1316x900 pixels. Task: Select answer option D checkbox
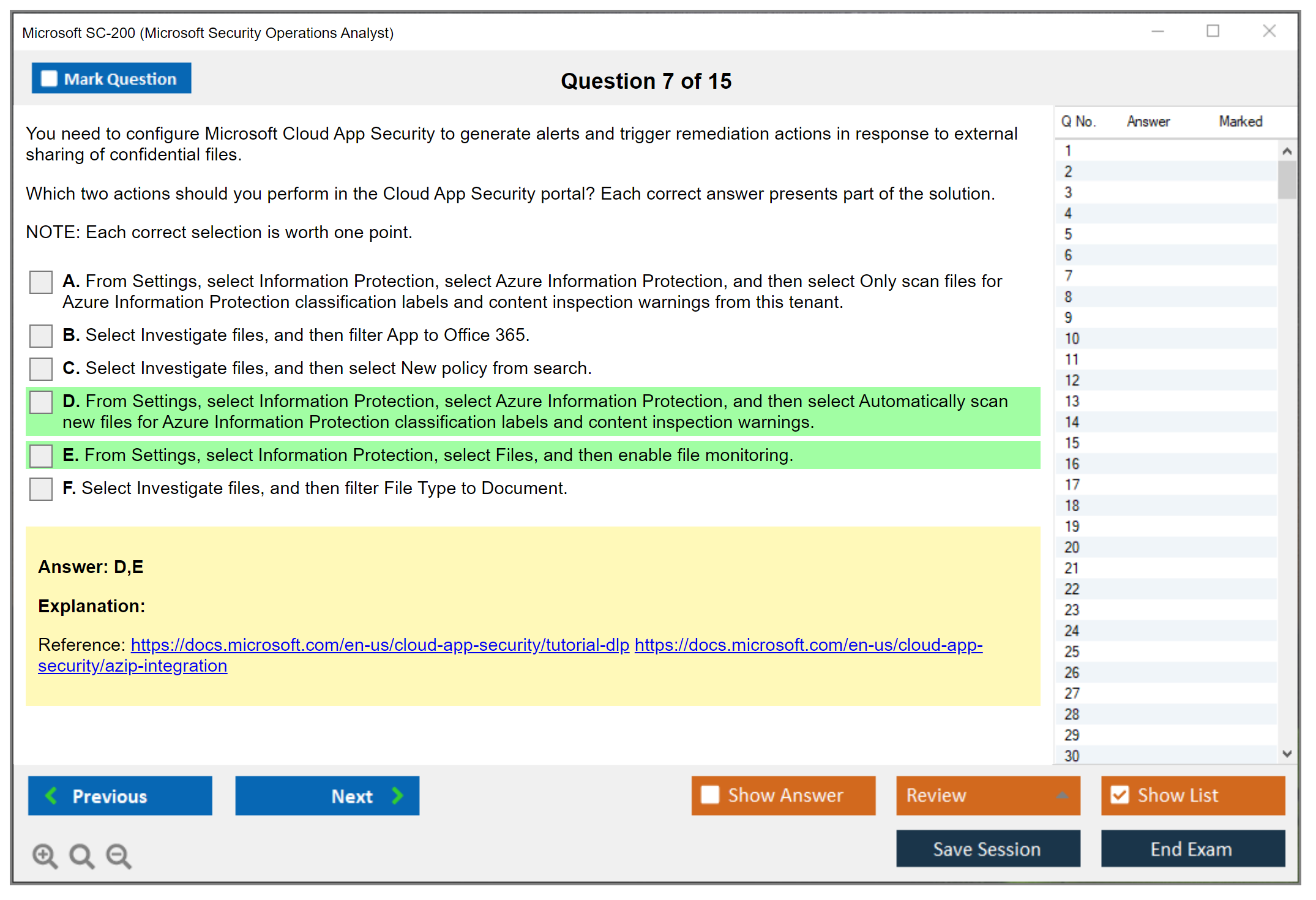tap(41, 402)
